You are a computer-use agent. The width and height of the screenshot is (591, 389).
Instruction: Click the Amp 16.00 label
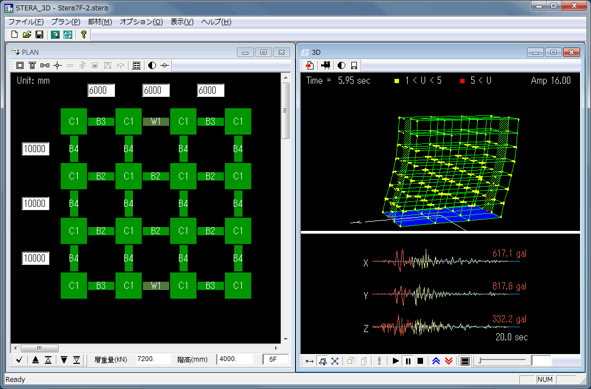551,80
